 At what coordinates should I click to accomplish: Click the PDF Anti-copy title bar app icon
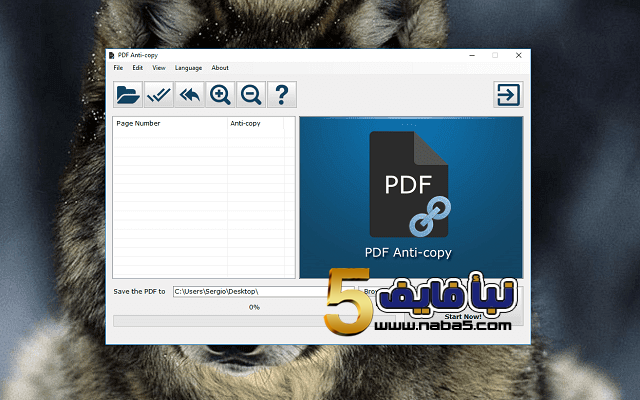tap(111, 55)
